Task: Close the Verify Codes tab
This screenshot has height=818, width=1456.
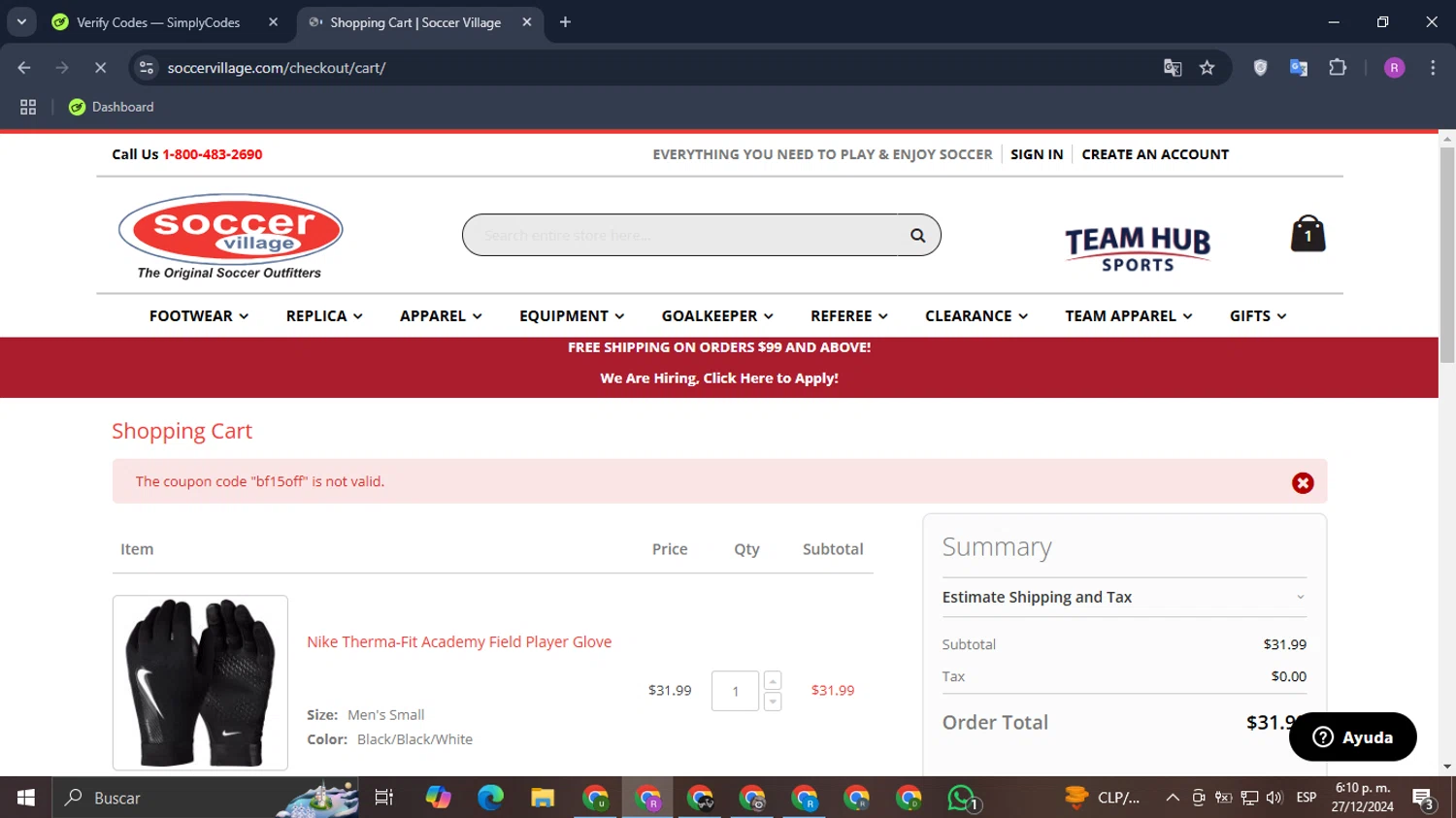Action: click(x=274, y=22)
